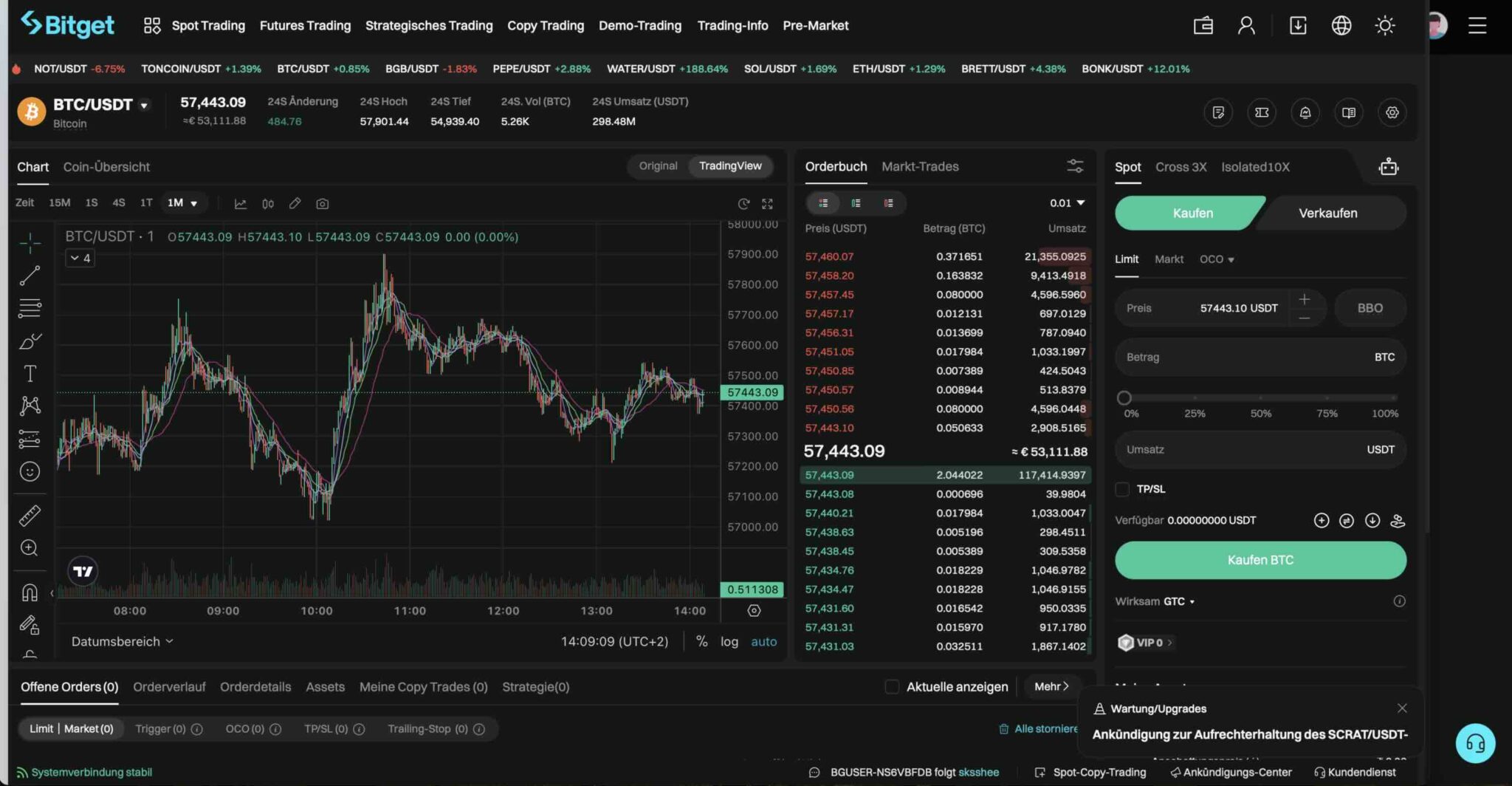Screen dimensions: 1512x786
Task: Take a chart screenshot with the camera icon
Action: coord(323,203)
